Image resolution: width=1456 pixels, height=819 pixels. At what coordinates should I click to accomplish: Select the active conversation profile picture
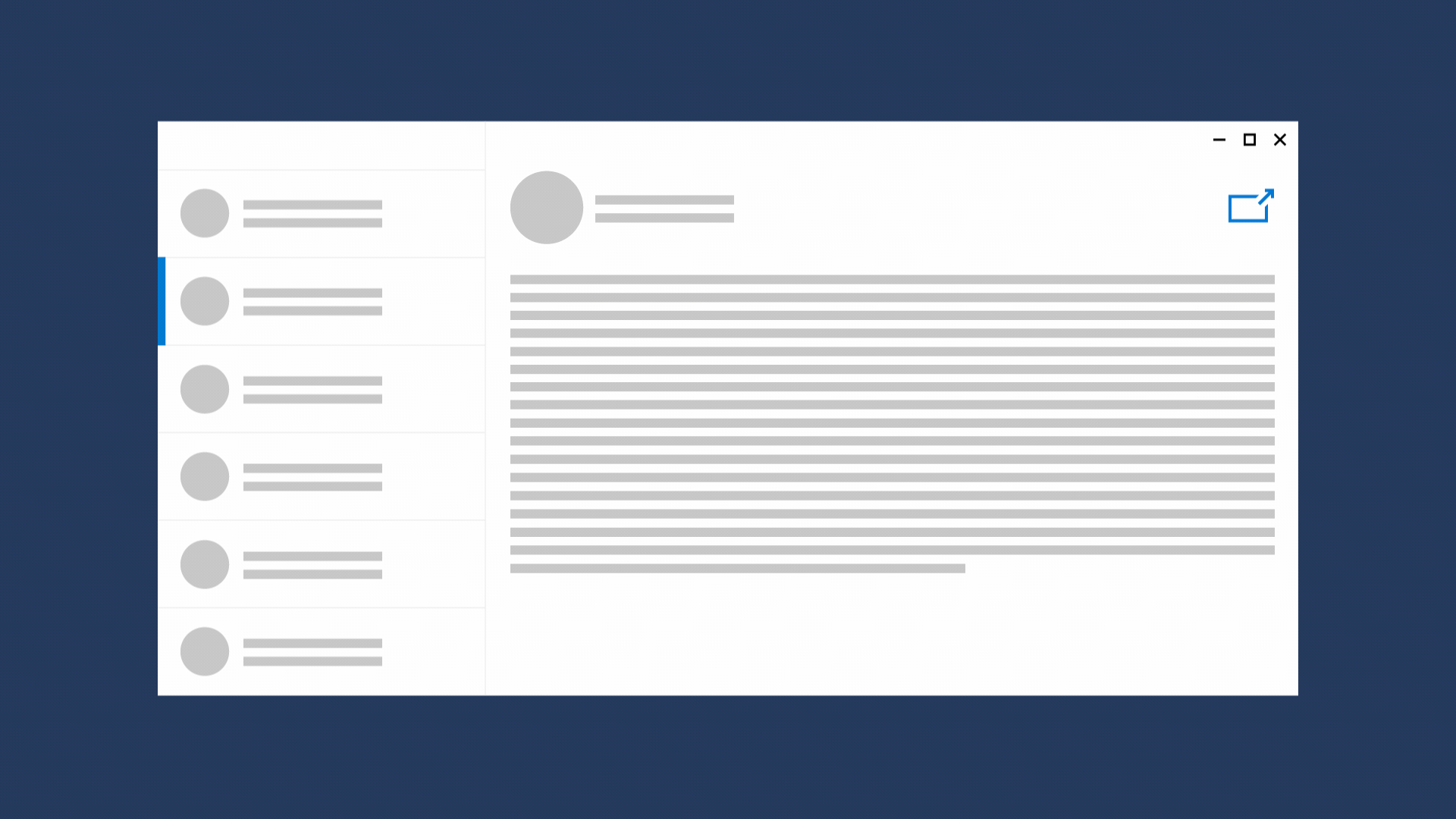204,300
